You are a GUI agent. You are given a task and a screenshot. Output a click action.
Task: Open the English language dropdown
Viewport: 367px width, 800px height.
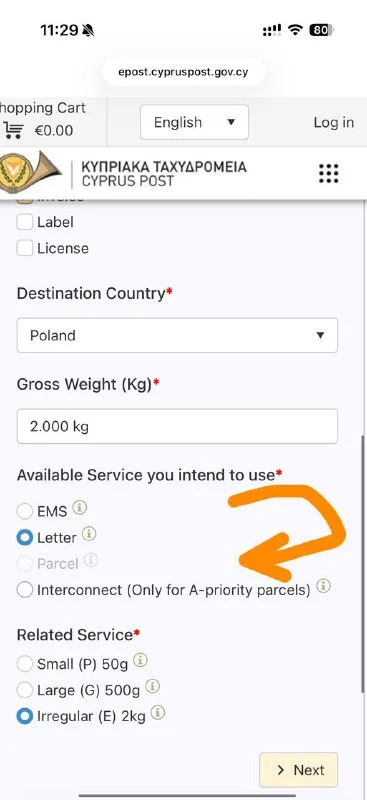(x=194, y=122)
